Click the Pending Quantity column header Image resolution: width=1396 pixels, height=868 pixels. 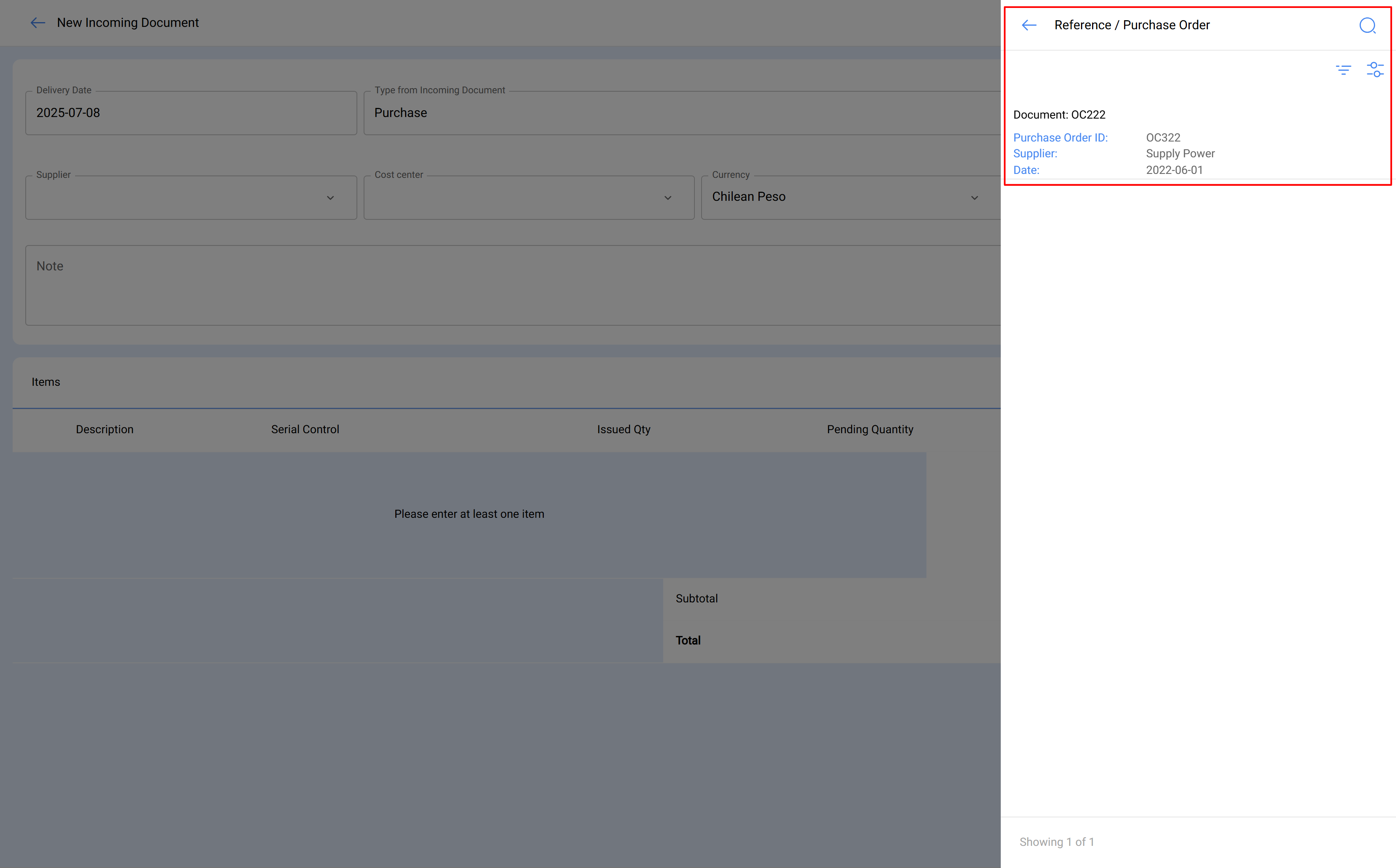[x=870, y=429]
